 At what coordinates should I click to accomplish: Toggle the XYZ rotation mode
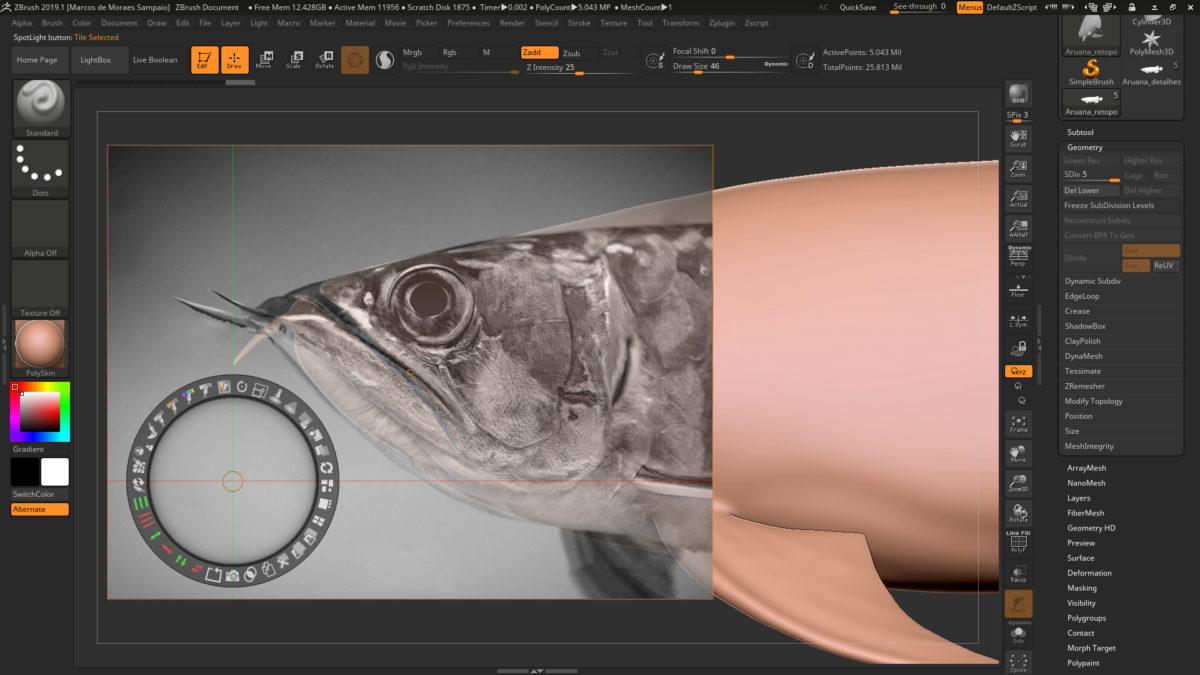coord(1018,371)
